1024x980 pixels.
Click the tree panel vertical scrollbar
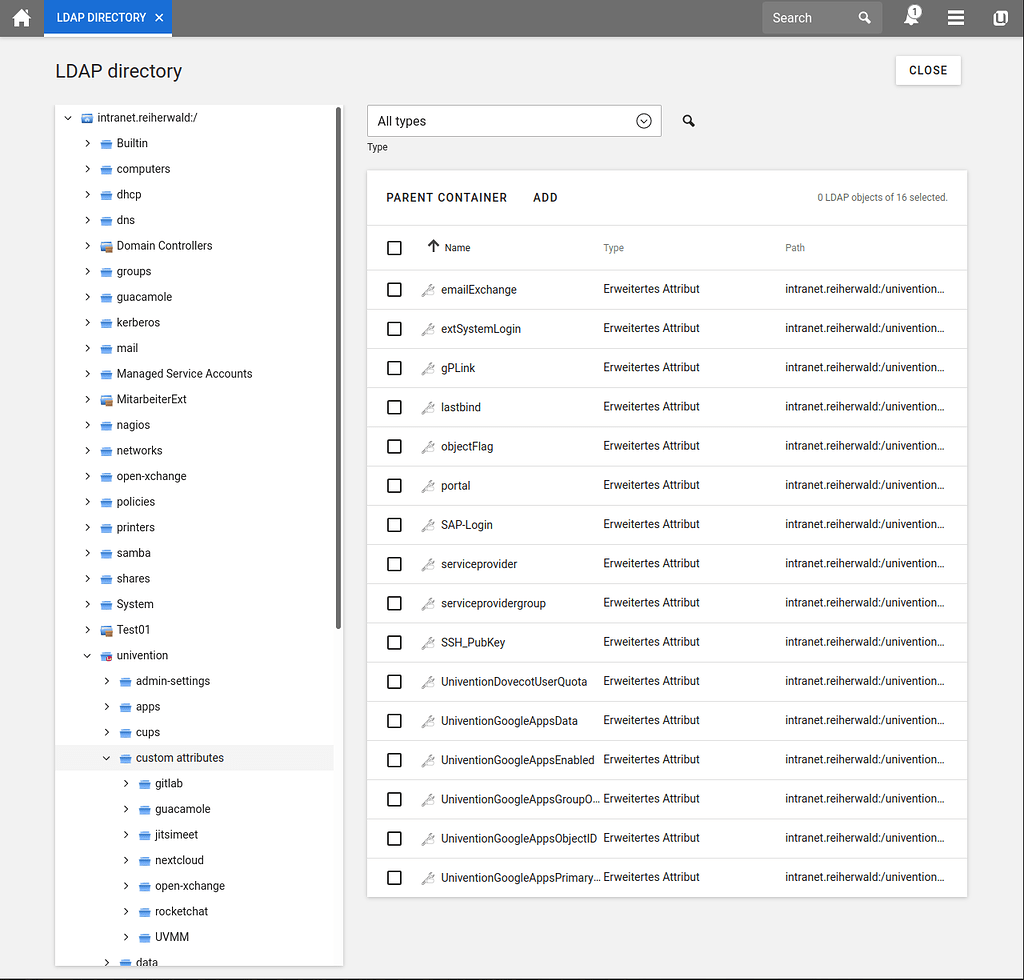(x=338, y=368)
